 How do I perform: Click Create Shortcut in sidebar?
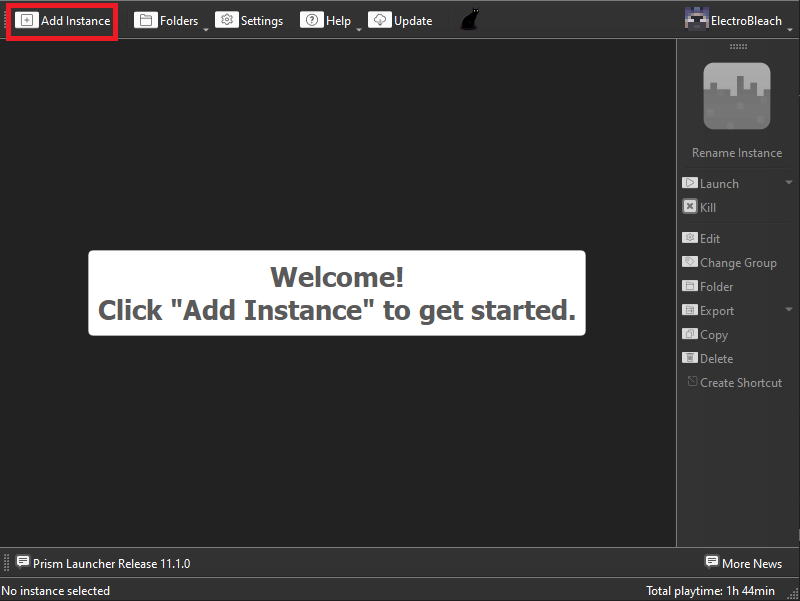(735, 383)
